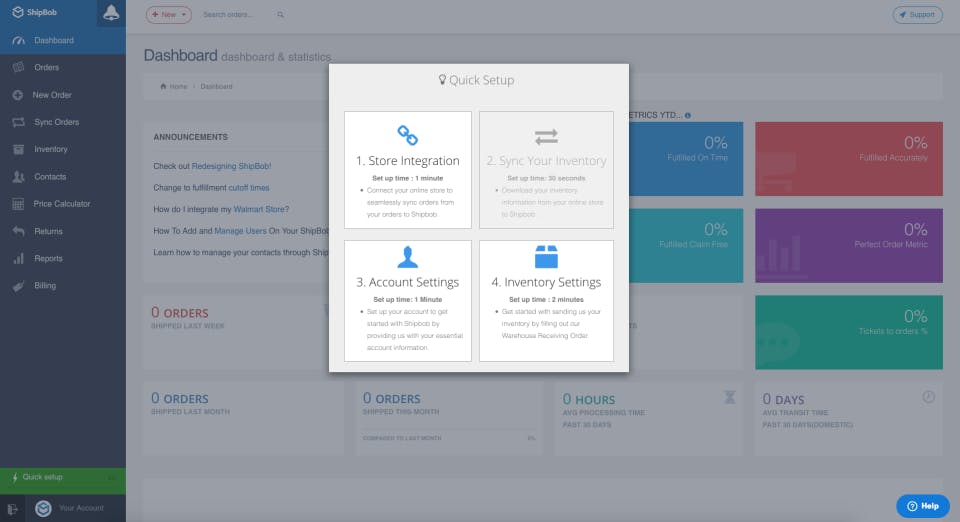Screen dimensions: 960x522
Task: Open Inventory Settings box icon
Action: click(546, 257)
